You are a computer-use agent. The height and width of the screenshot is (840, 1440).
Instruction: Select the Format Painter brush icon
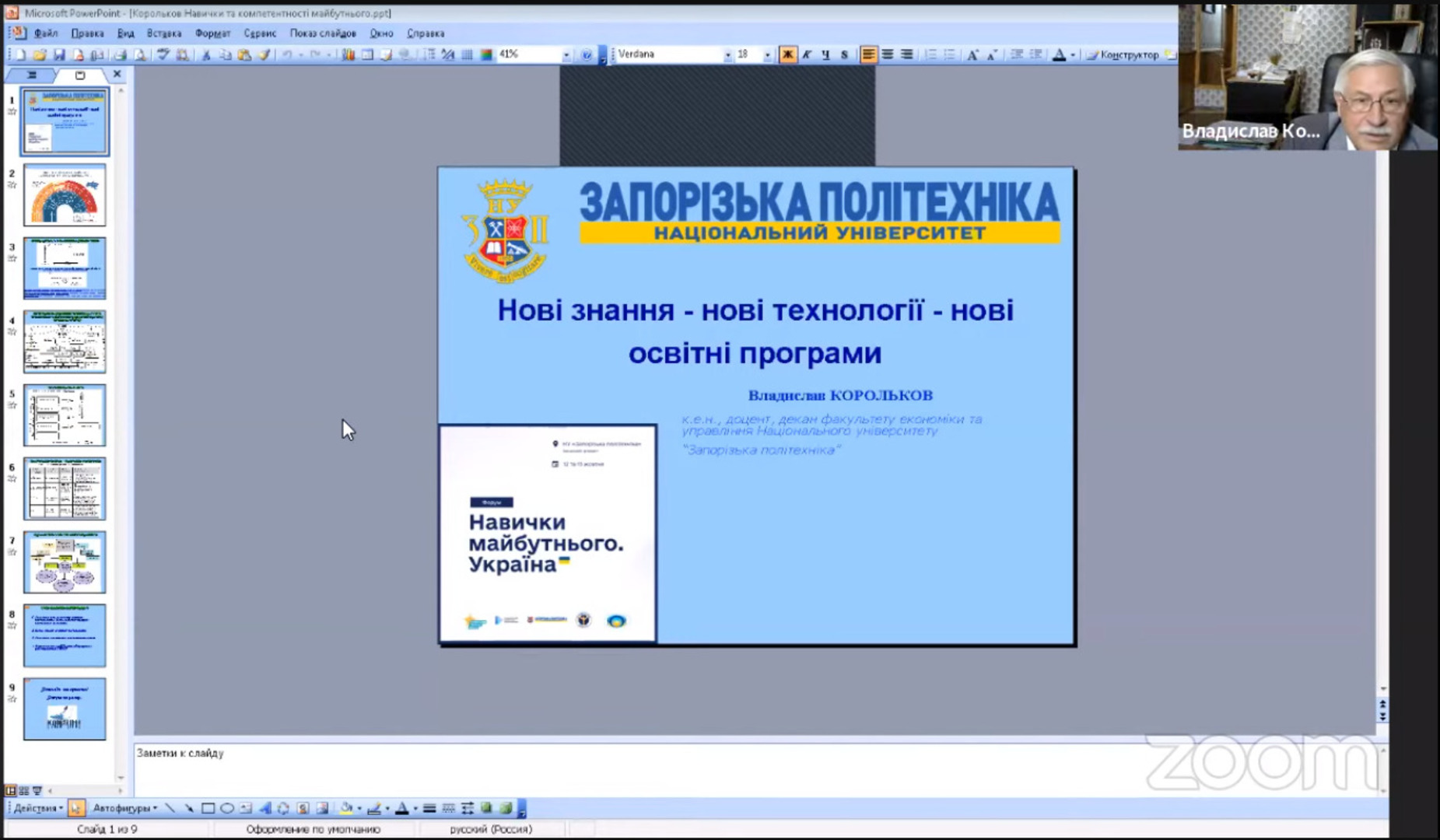click(x=264, y=54)
